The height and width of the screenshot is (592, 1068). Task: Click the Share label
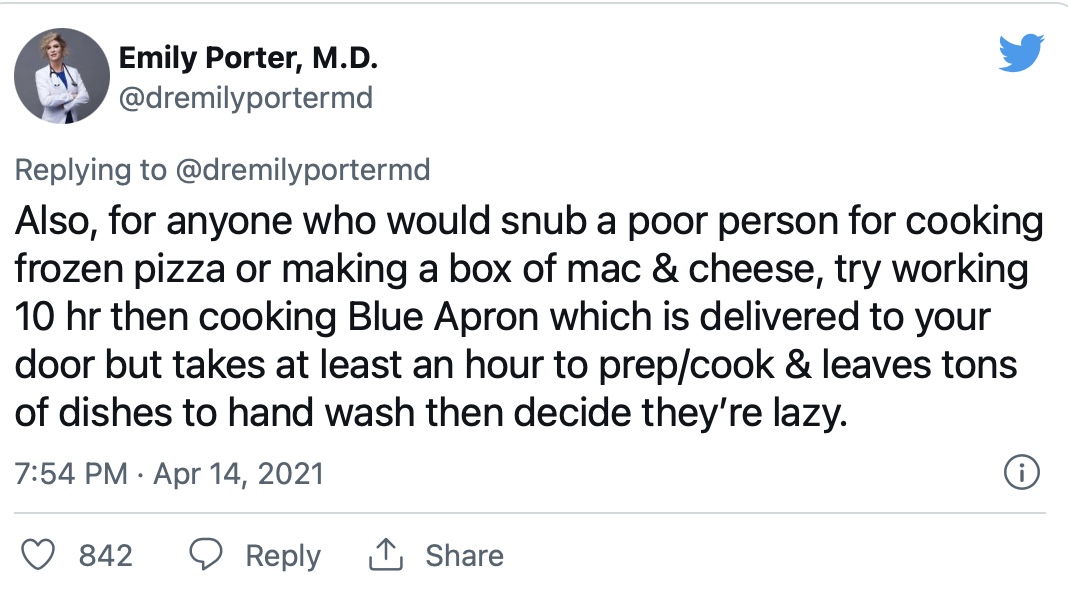(x=465, y=556)
